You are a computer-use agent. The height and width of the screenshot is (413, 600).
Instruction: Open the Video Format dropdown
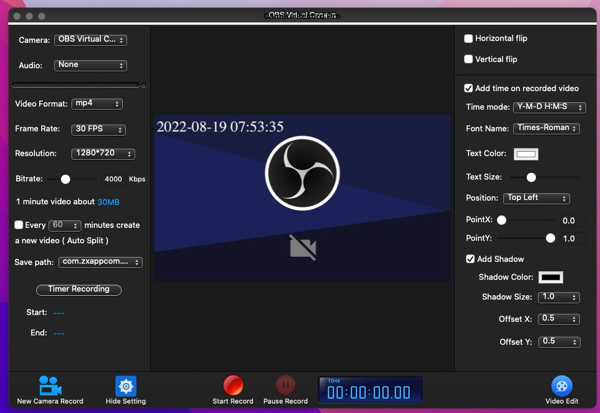tap(97, 104)
